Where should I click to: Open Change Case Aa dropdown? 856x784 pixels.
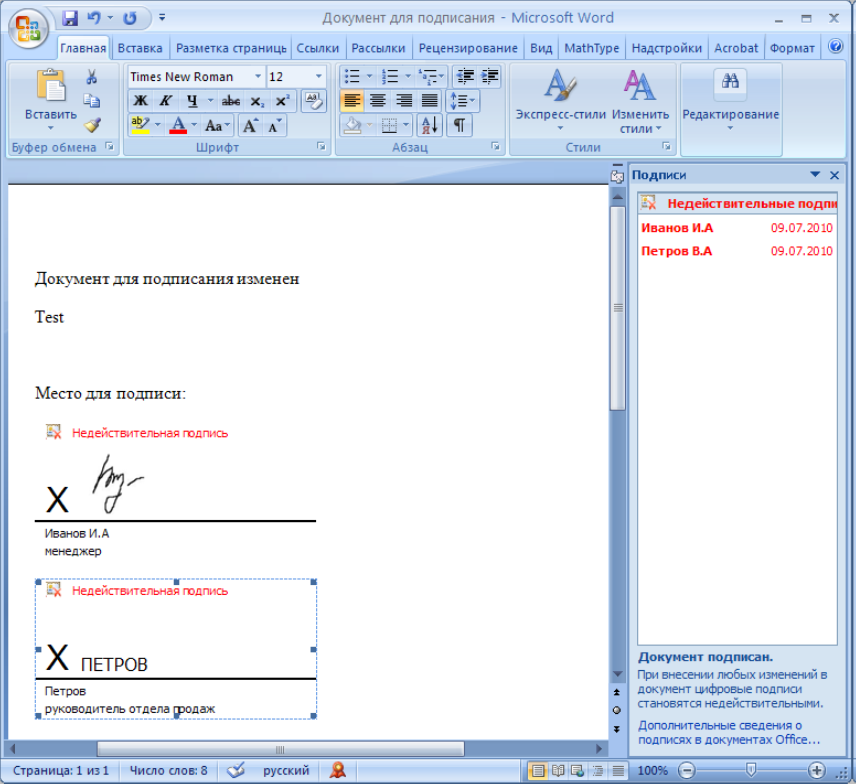218,126
